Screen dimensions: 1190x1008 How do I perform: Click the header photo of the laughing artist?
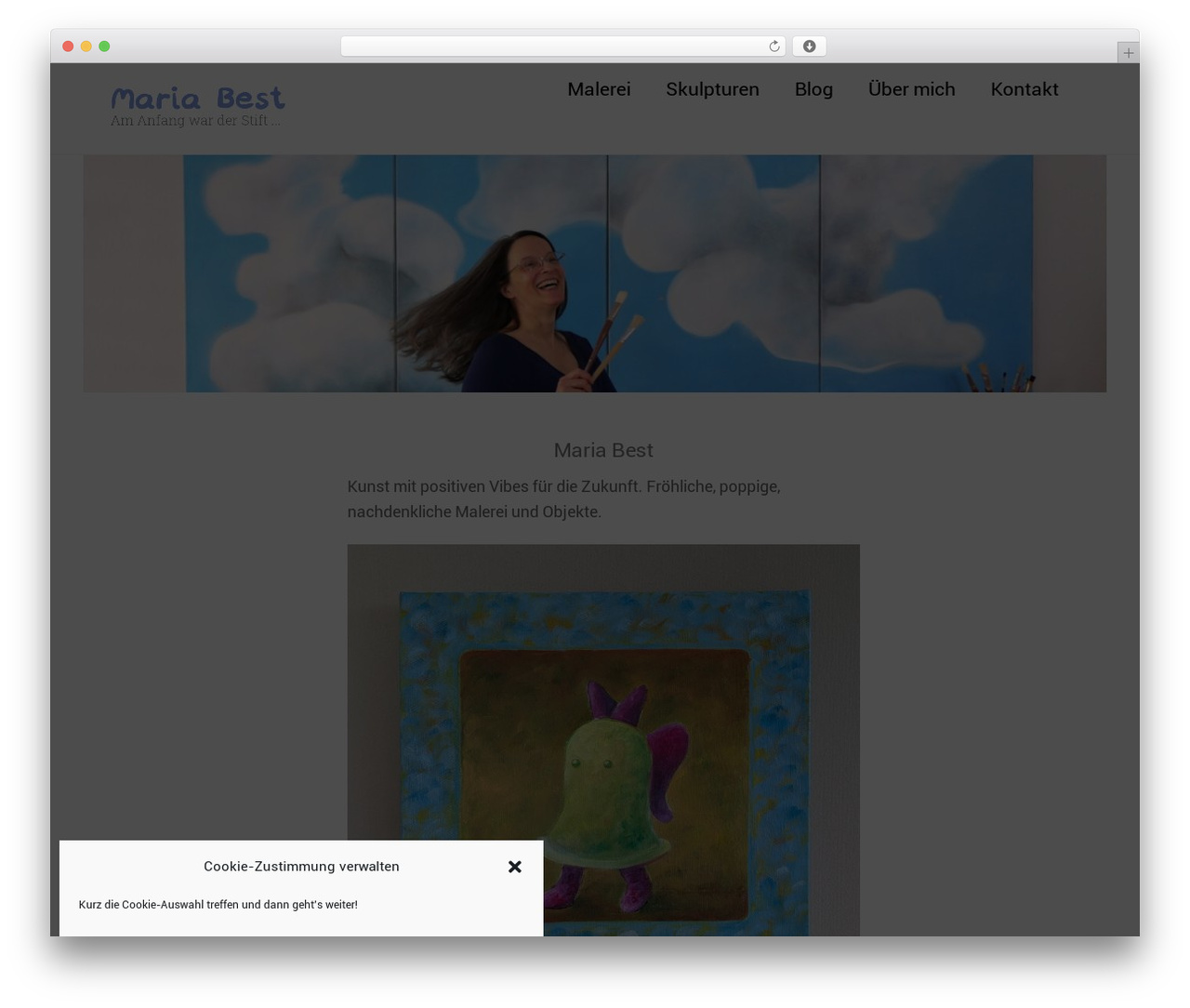pos(595,273)
